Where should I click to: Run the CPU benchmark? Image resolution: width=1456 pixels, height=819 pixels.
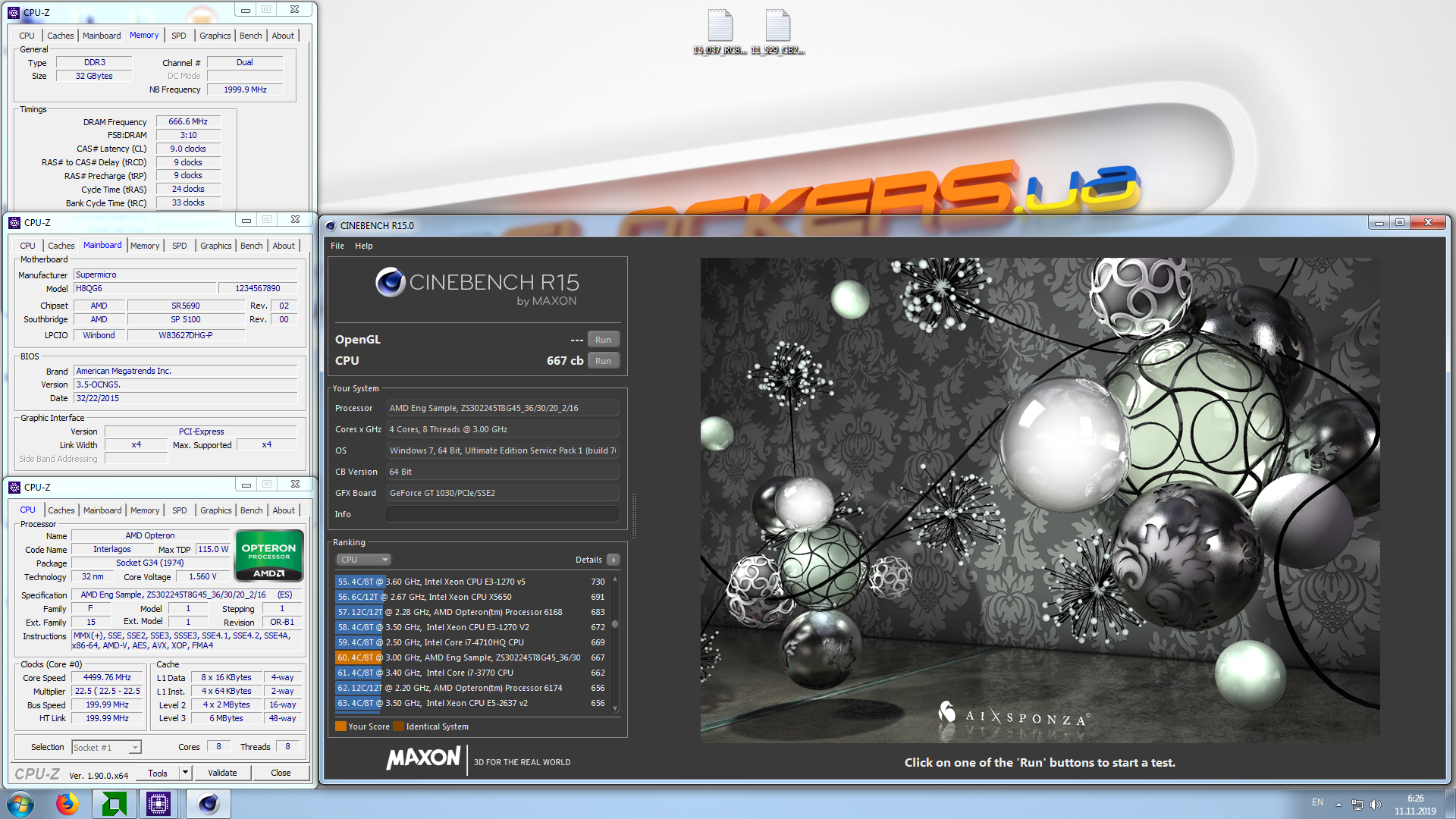[604, 361]
